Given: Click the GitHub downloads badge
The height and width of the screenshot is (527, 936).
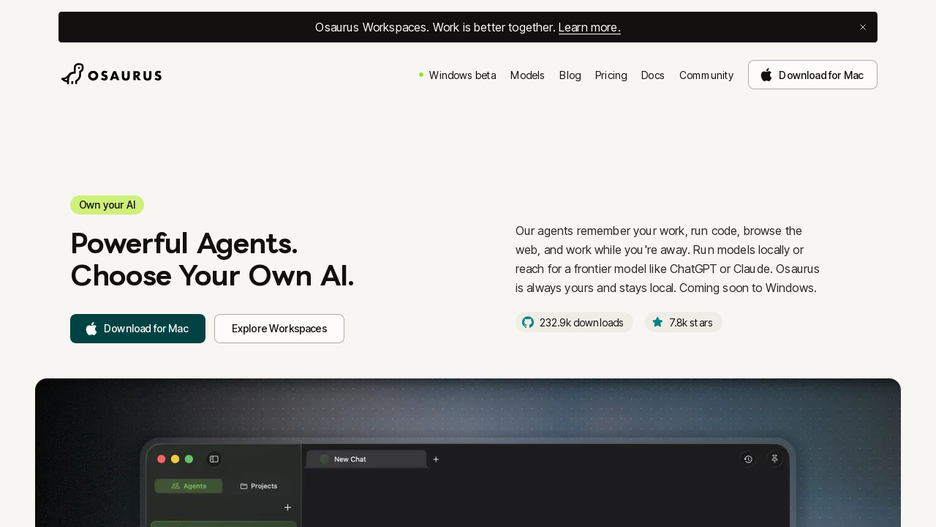Looking at the screenshot, I should pos(574,322).
